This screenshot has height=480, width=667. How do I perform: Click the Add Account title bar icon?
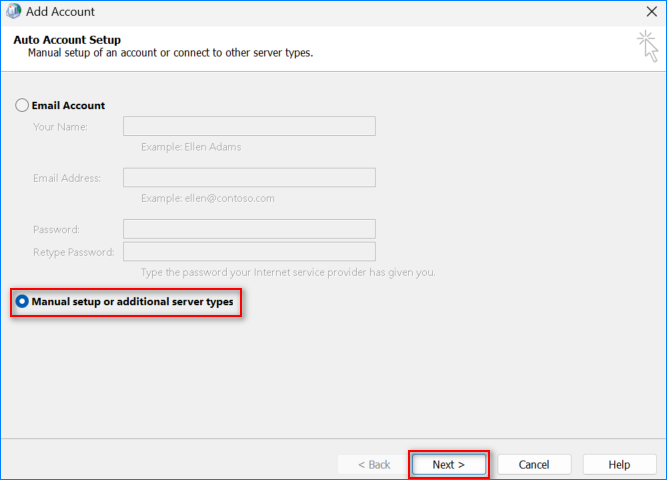click(15, 12)
